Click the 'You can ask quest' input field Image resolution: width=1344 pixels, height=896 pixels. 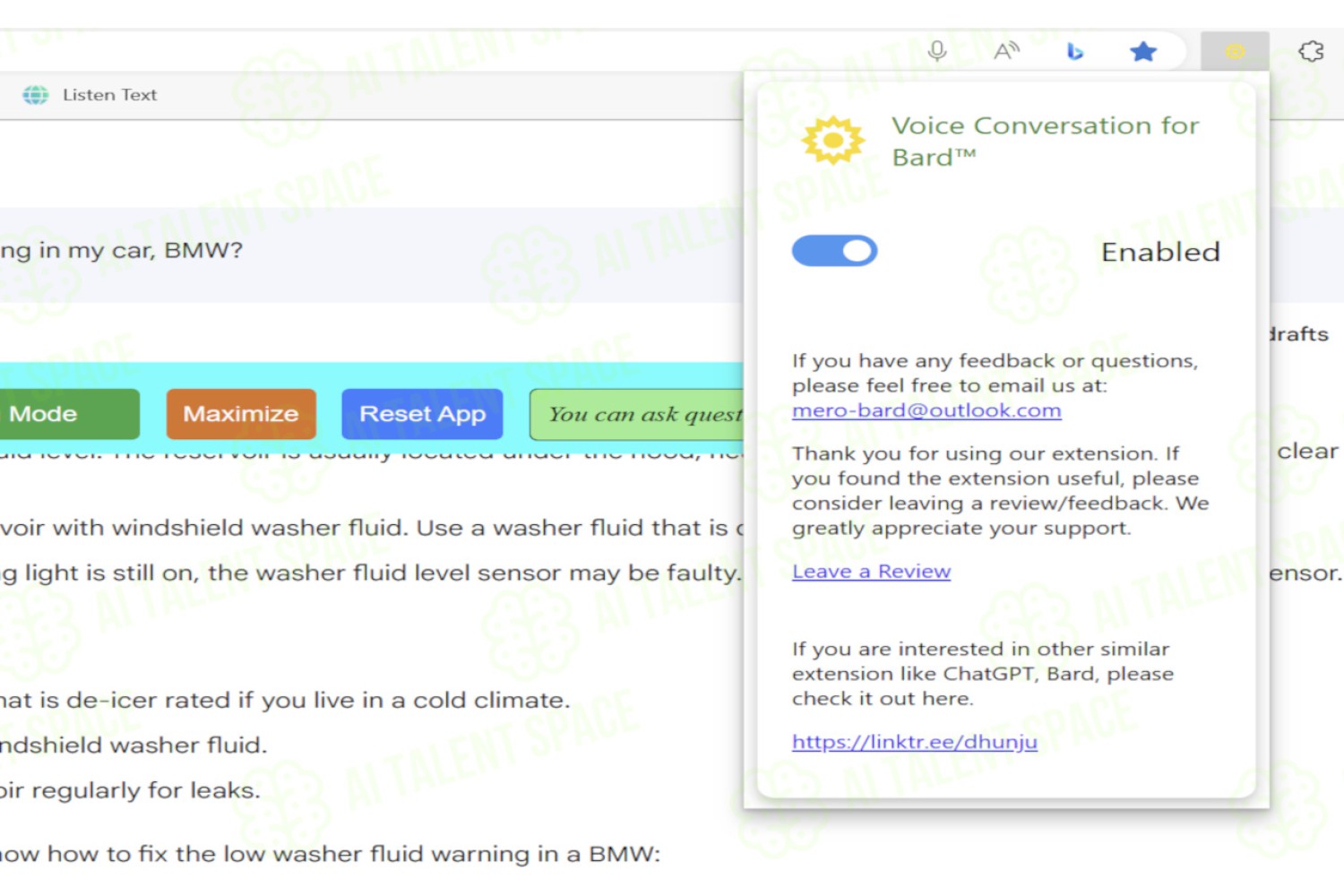[637, 414]
